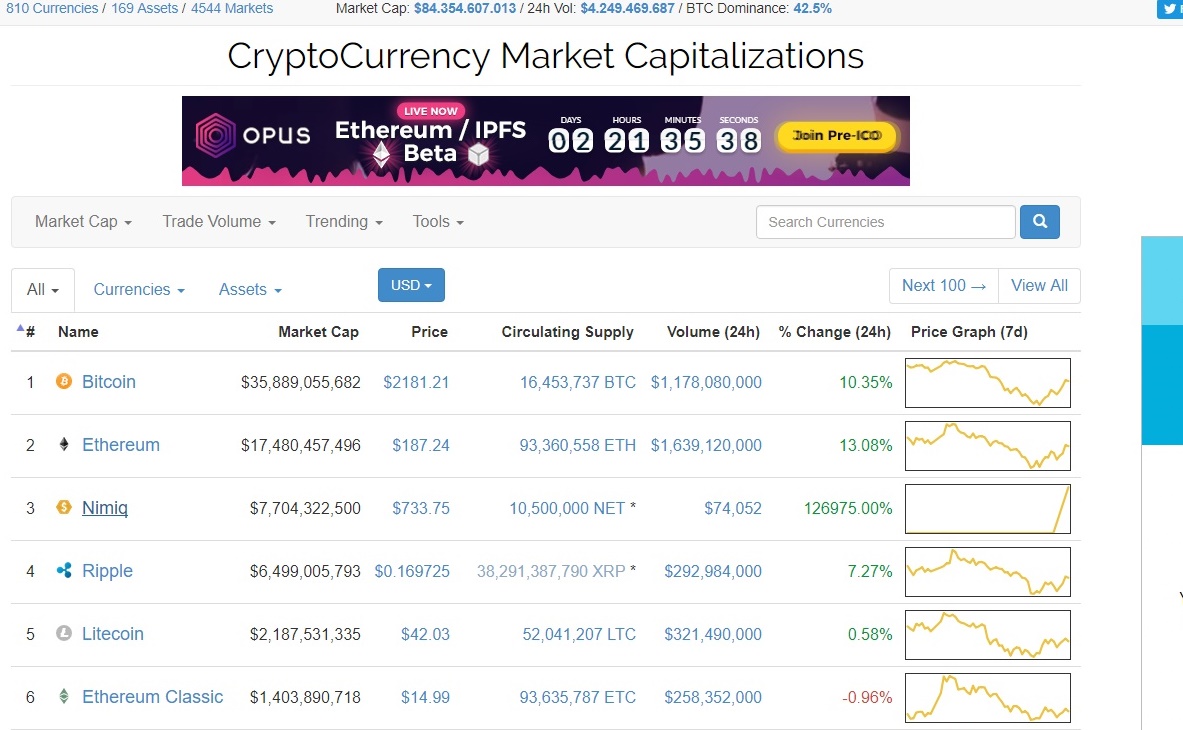Click the search magnifier icon

coord(1039,221)
